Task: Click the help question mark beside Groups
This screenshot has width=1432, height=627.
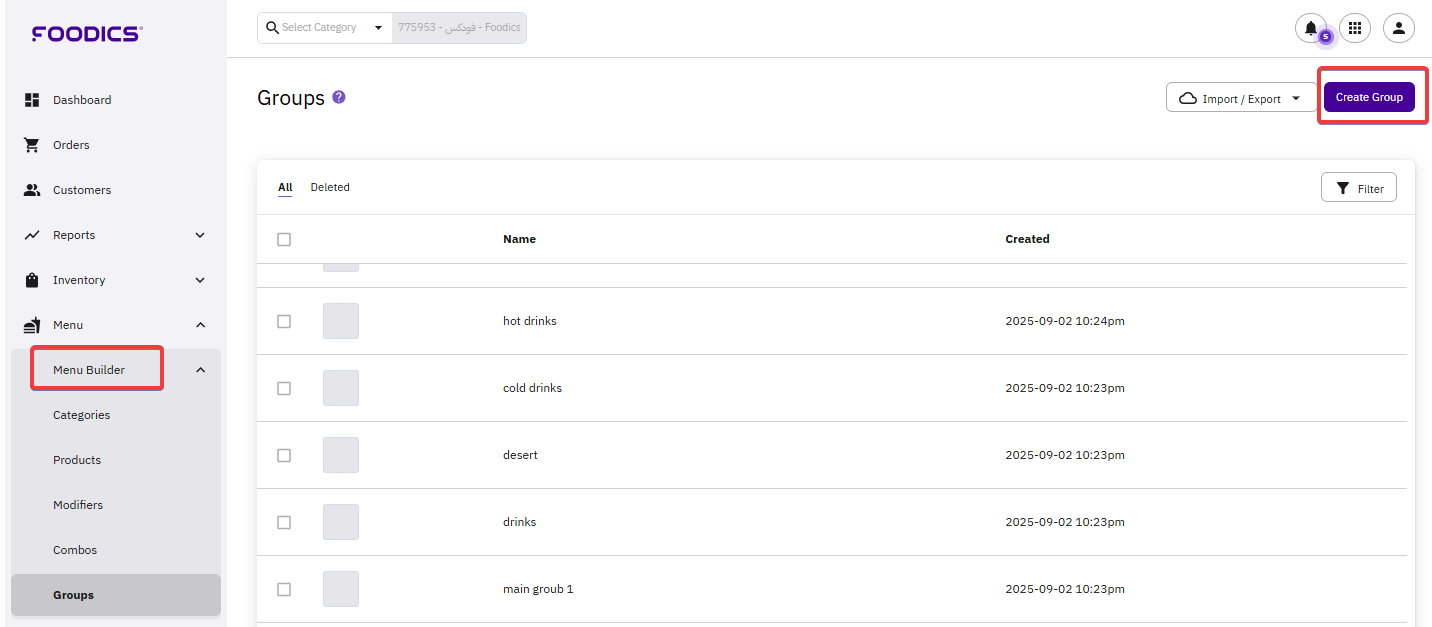Action: [339, 97]
